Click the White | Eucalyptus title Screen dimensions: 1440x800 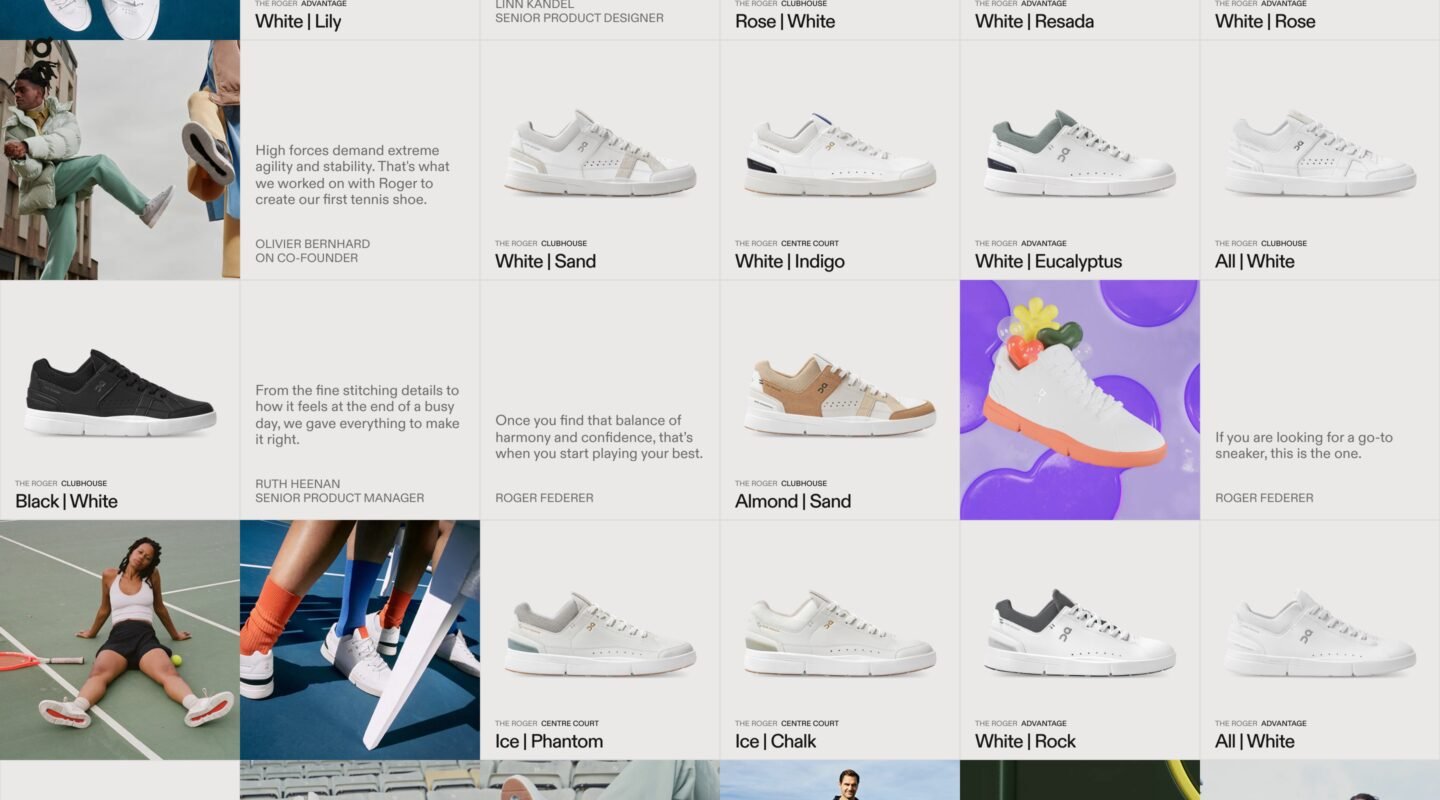[1049, 261]
